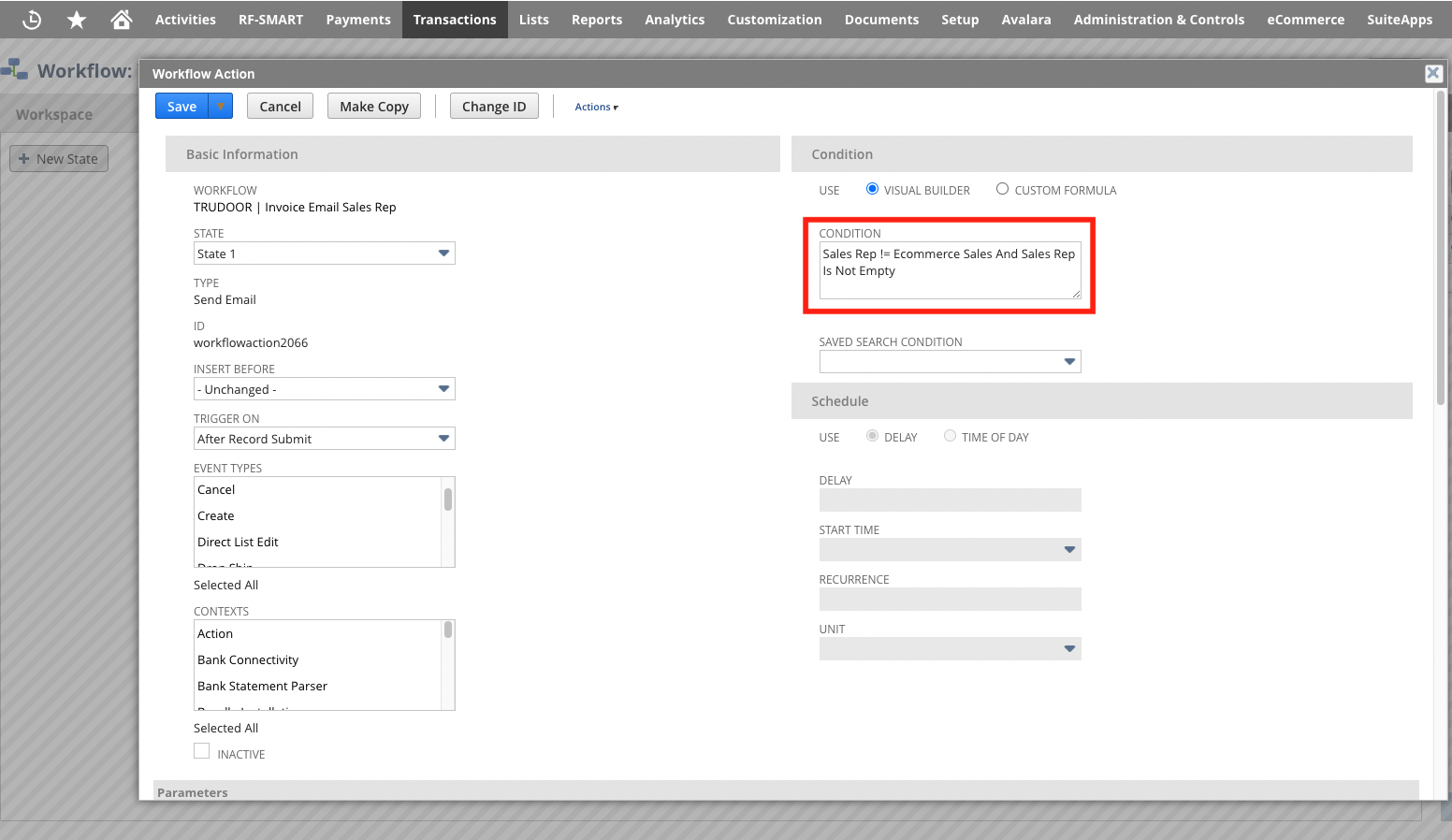Open the Setup navigation tab
1452x840 pixels.
click(960, 19)
